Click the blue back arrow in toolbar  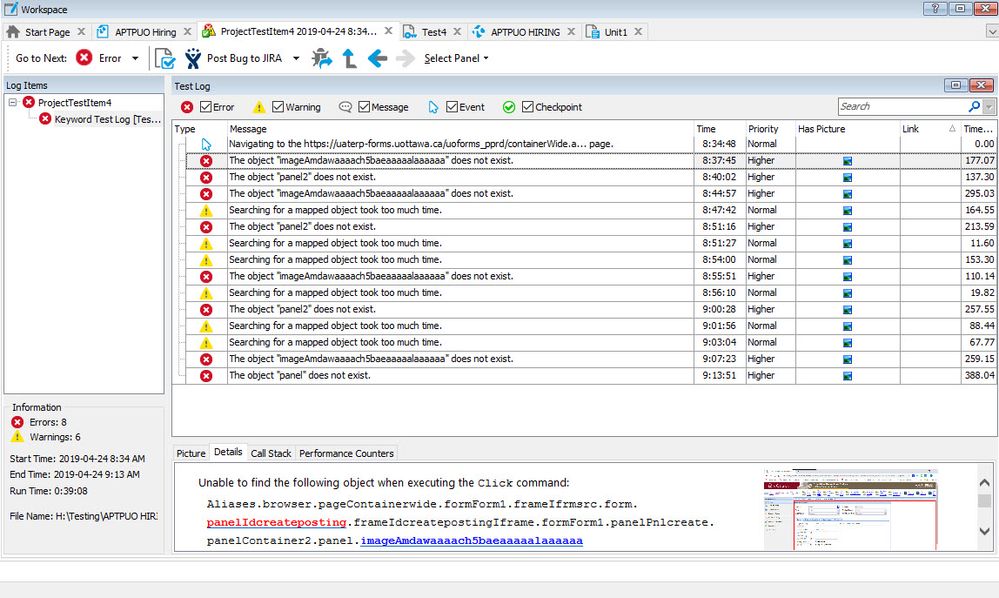pyautogui.click(x=377, y=58)
